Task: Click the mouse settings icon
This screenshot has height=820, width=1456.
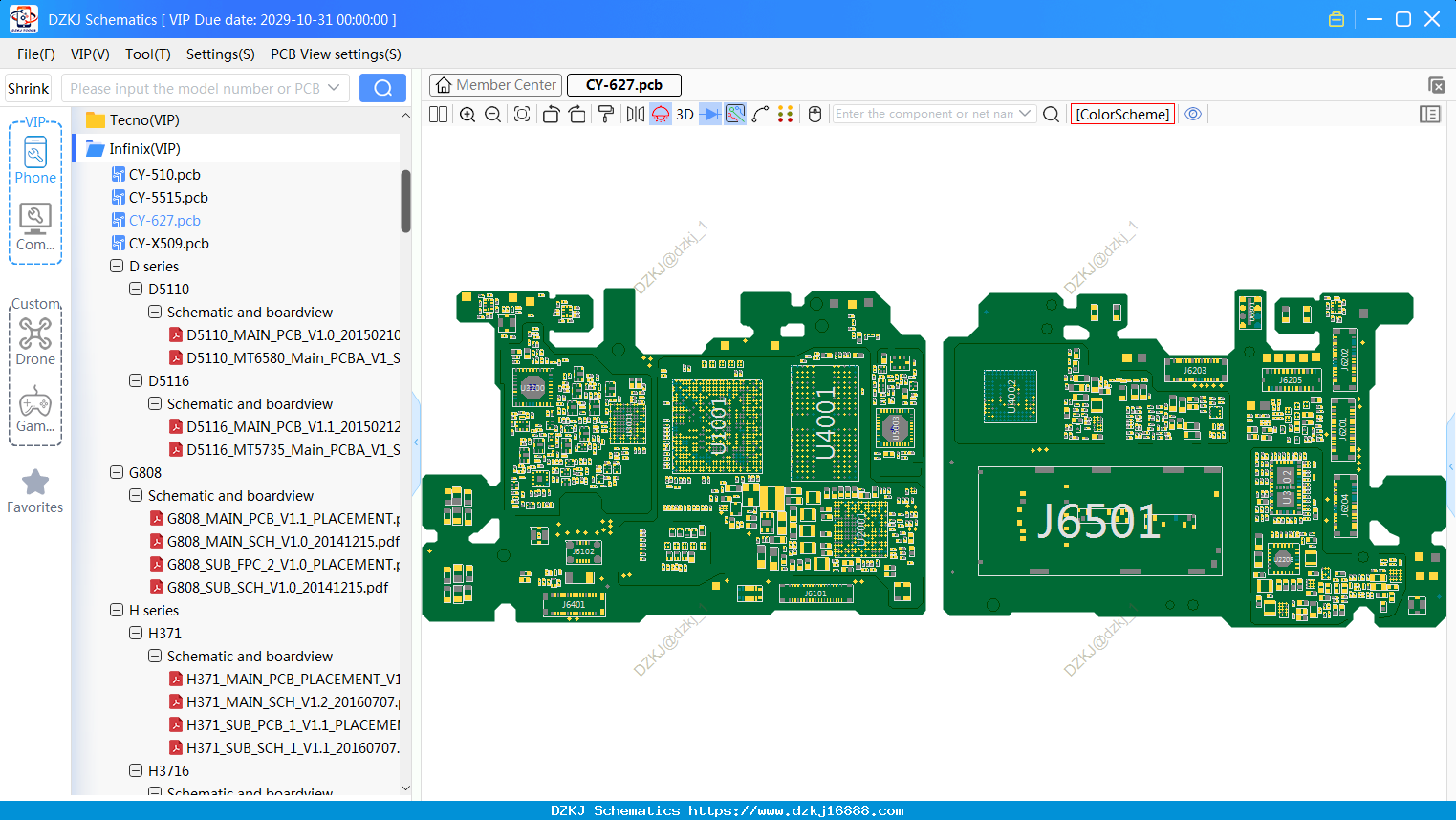Action: tap(815, 114)
